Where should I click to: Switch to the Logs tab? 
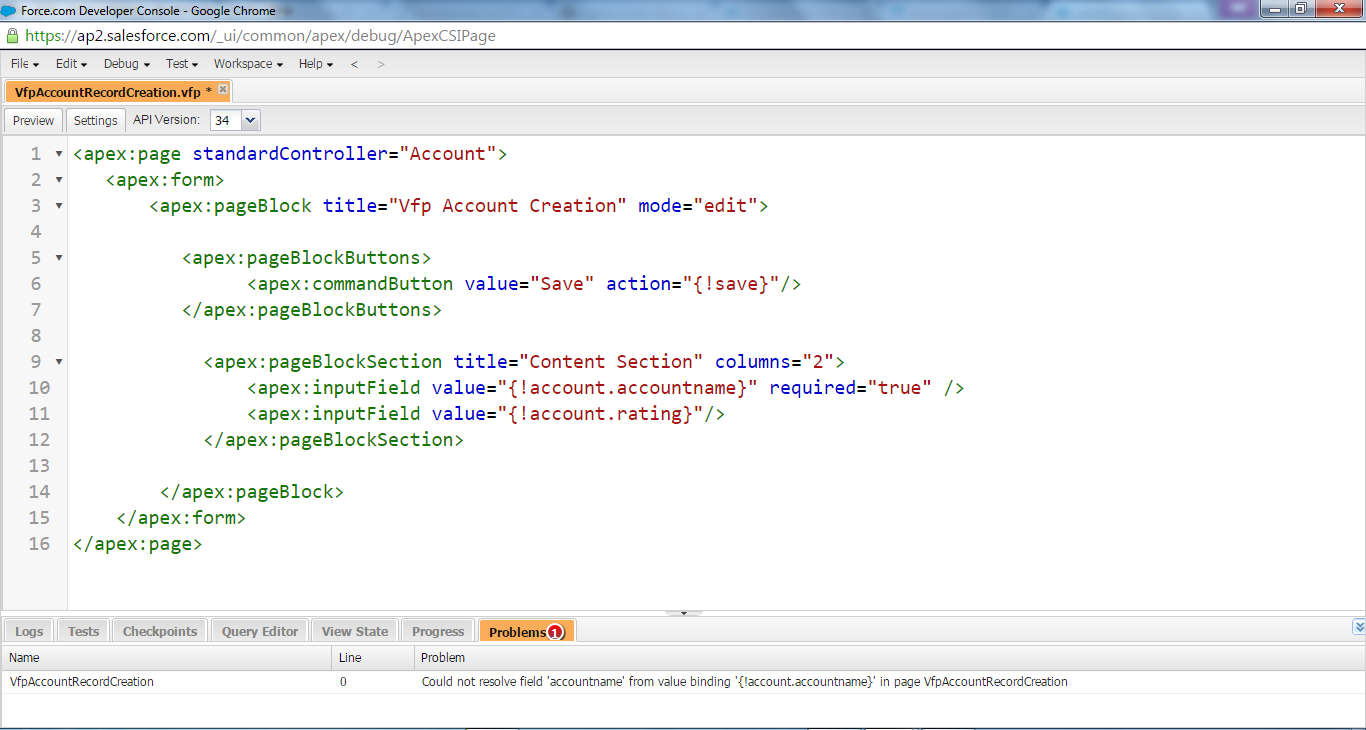(x=29, y=631)
